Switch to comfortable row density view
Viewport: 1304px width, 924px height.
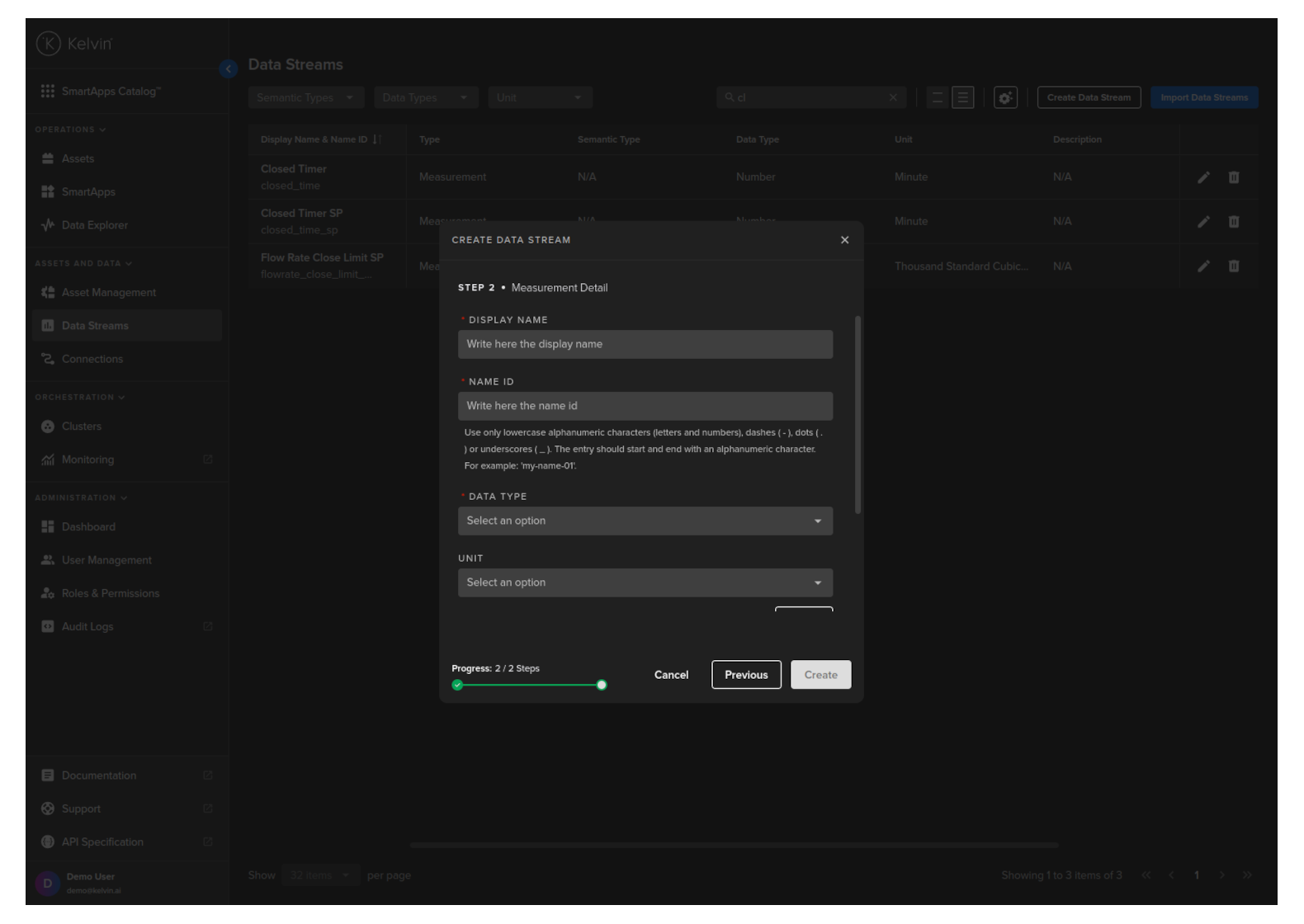(962, 97)
